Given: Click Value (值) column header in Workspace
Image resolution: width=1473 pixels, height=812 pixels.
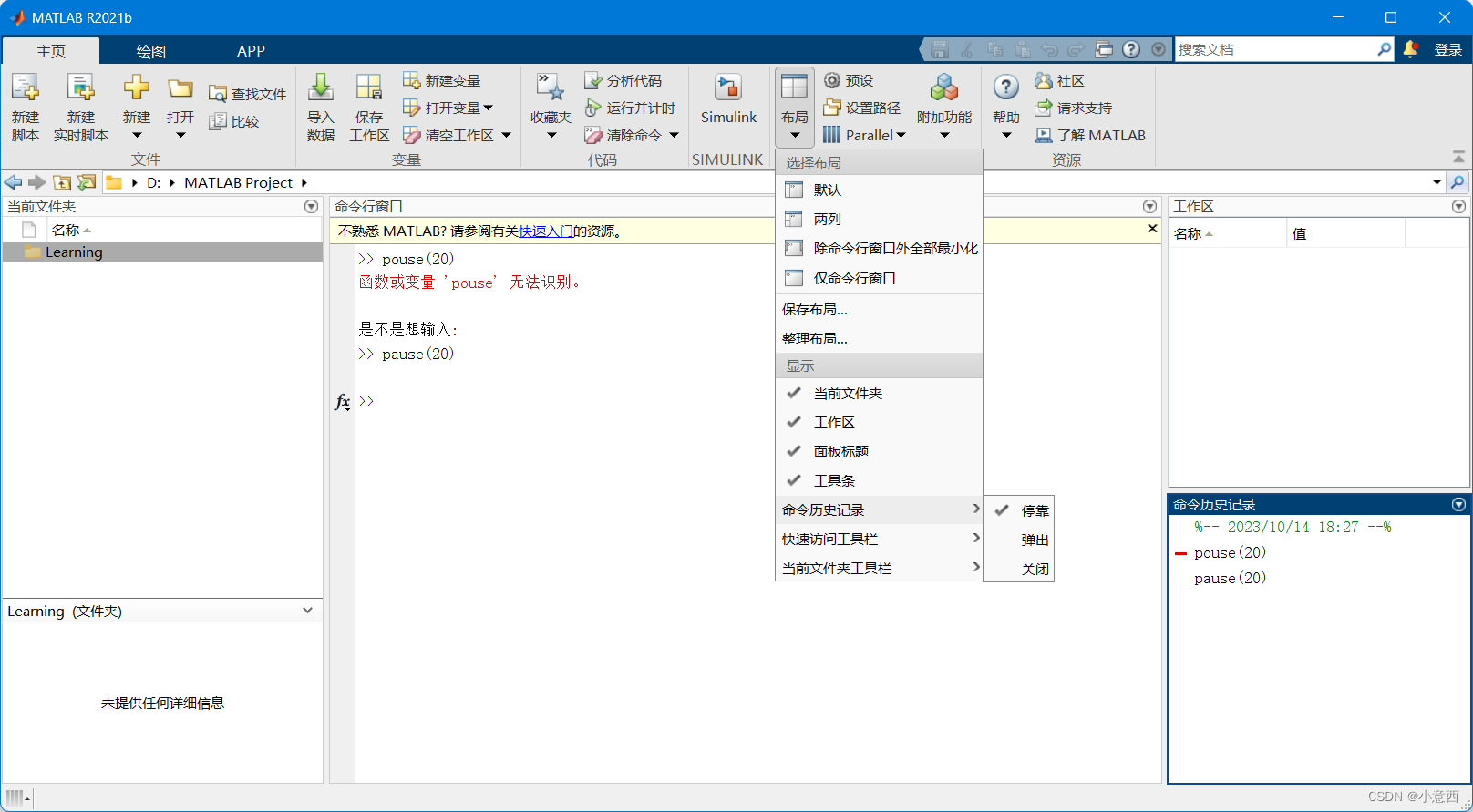Looking at the screenshot, I should point(1345,233).
